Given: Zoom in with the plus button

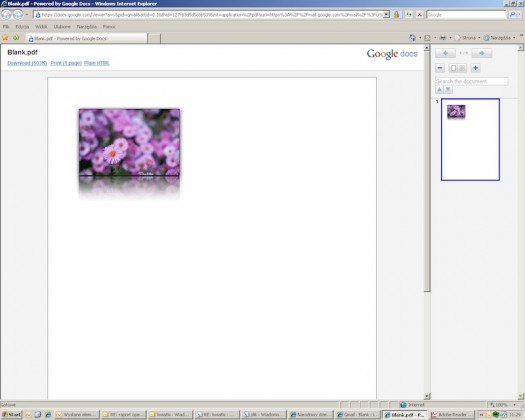Looking at the screenshot, I should (475, 68).
